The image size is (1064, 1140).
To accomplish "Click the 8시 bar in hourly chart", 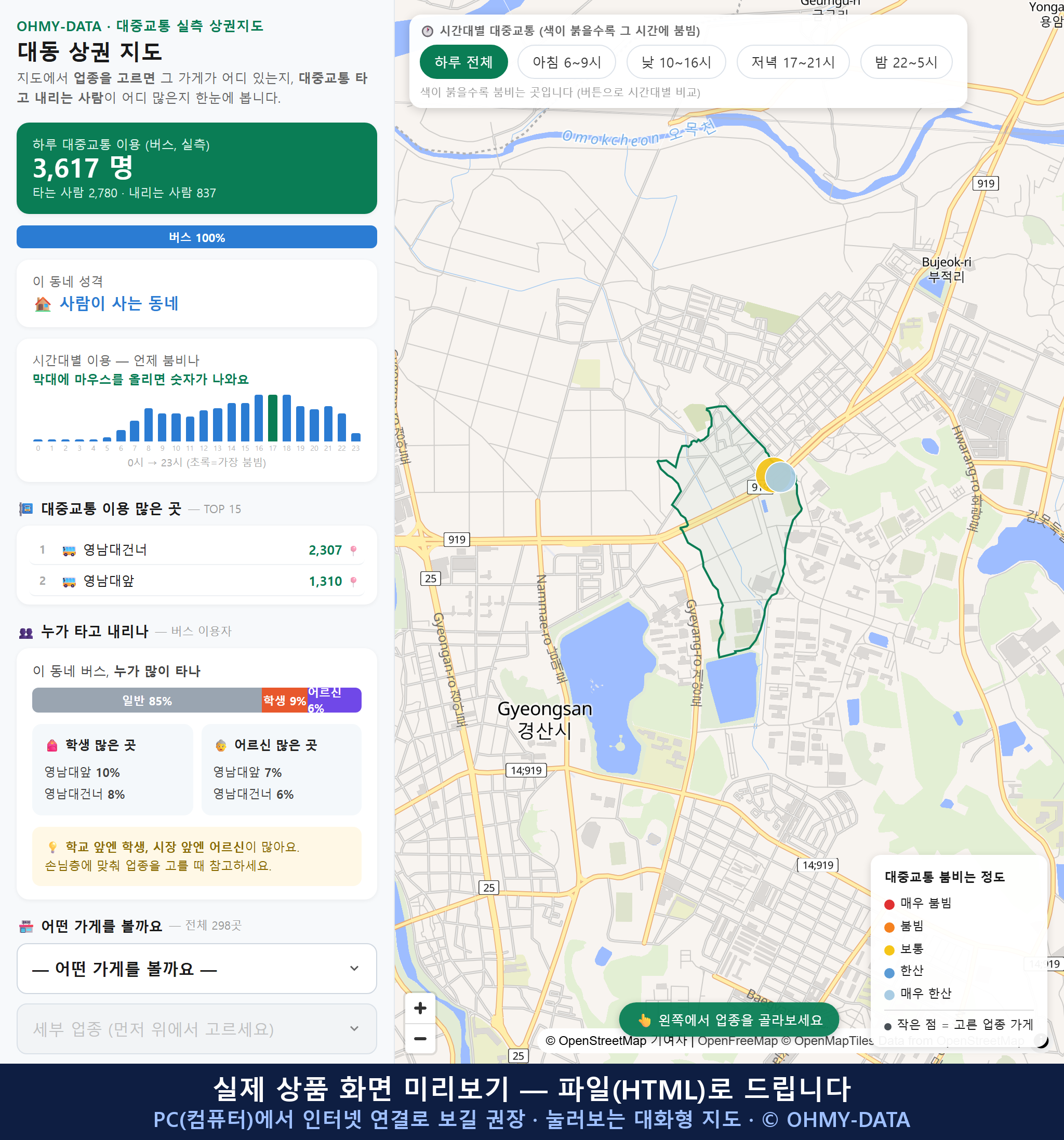I will 149,424.
